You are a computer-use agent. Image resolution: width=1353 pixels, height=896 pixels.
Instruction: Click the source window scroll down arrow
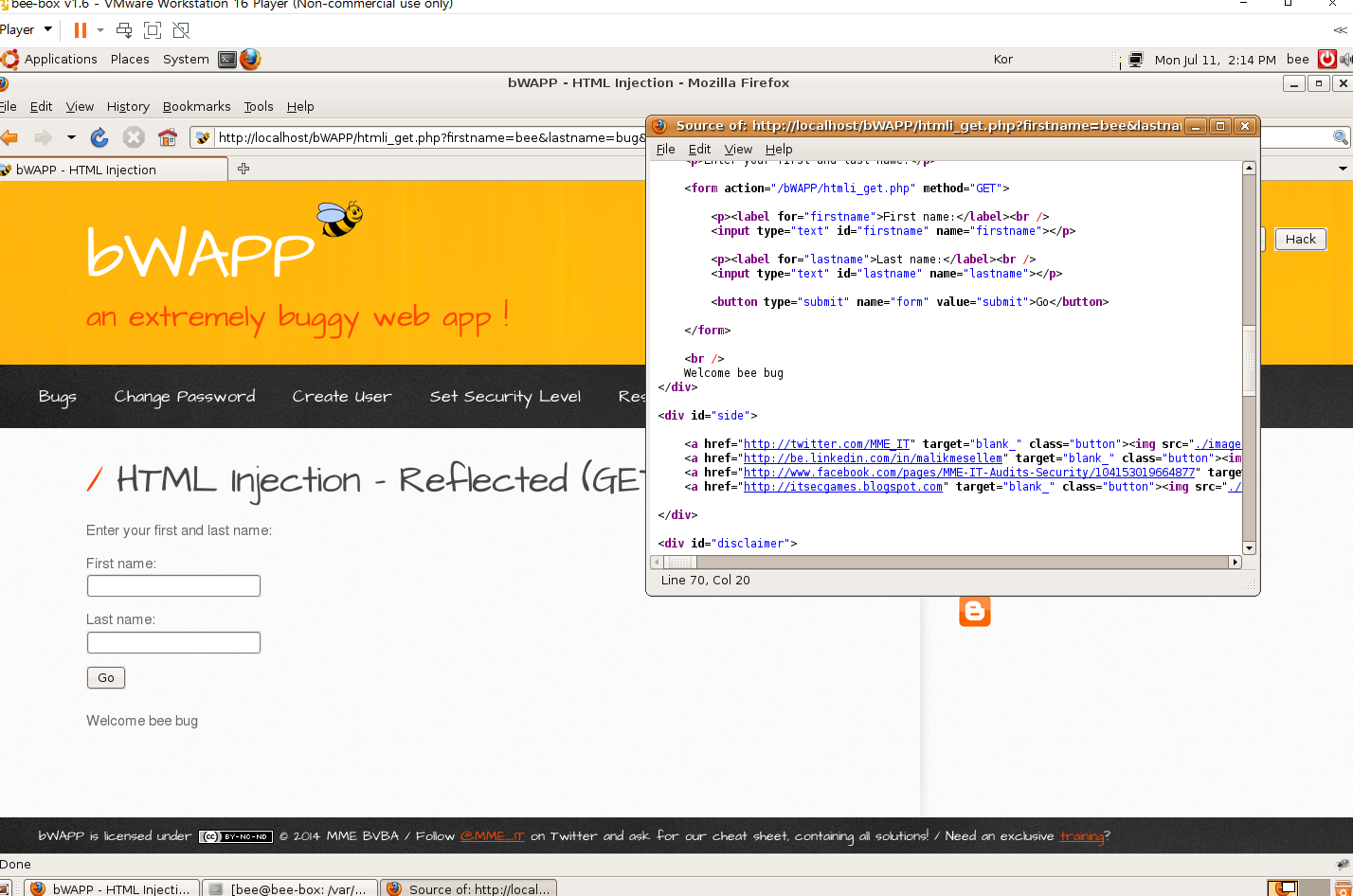[1249, 547]
